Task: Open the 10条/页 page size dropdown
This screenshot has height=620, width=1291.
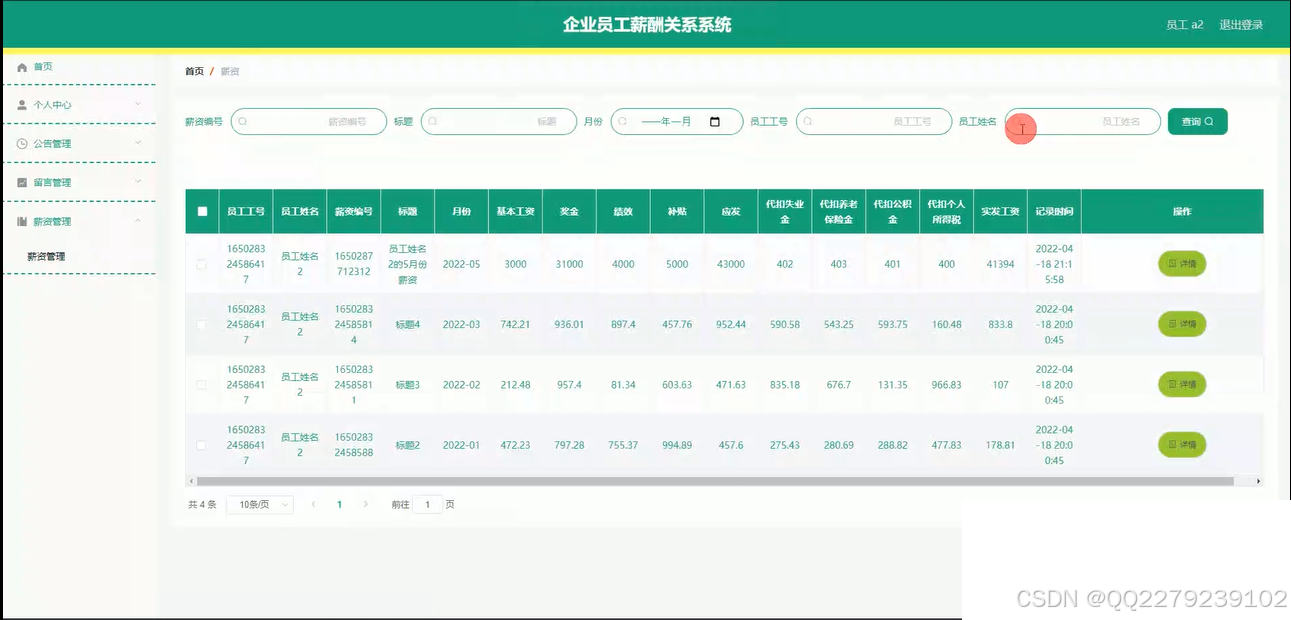Action: click(260, 504)
